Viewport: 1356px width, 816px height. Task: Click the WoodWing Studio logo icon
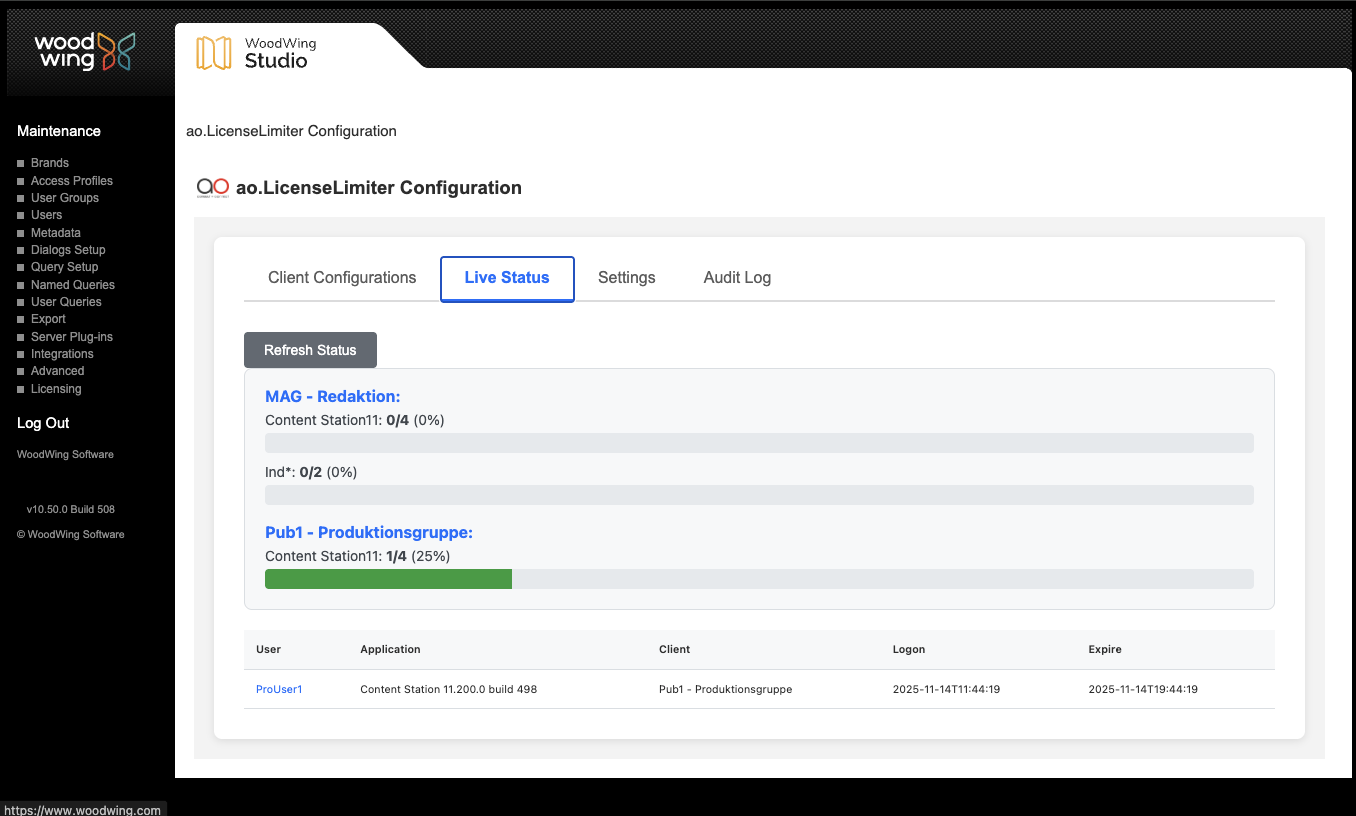(x=213, y=53)
